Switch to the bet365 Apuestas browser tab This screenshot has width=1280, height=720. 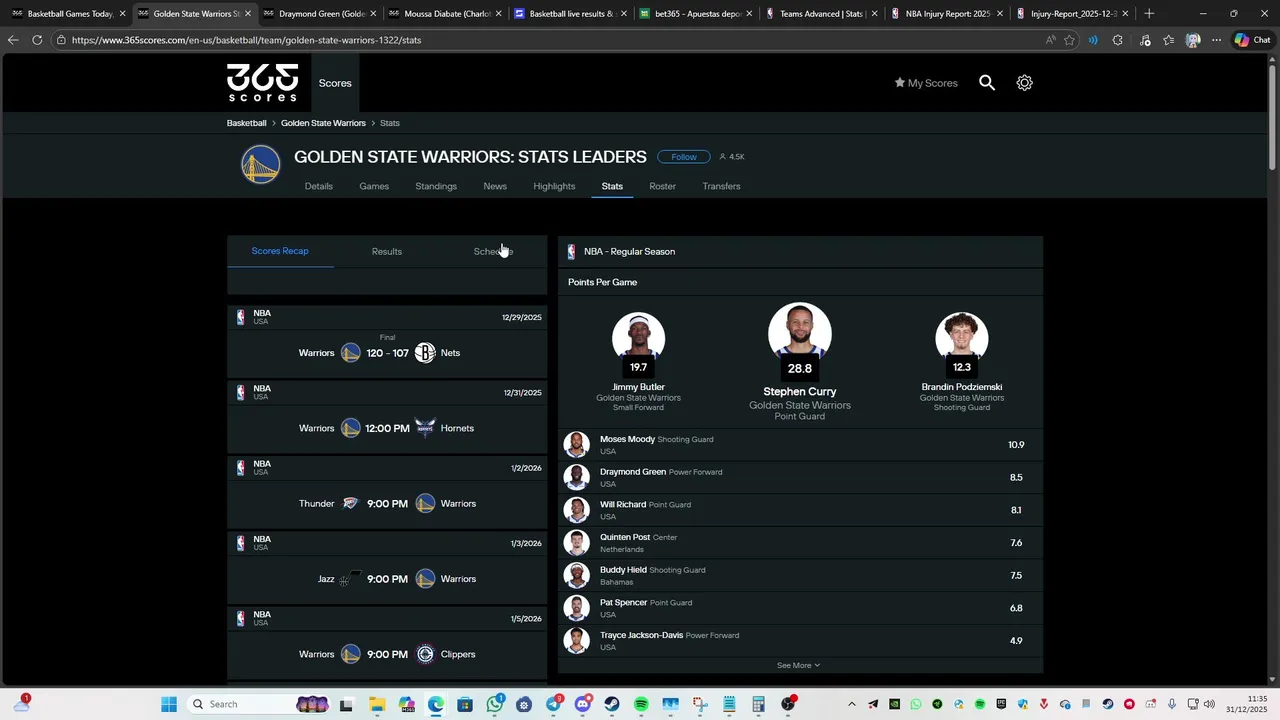(697, 14)
